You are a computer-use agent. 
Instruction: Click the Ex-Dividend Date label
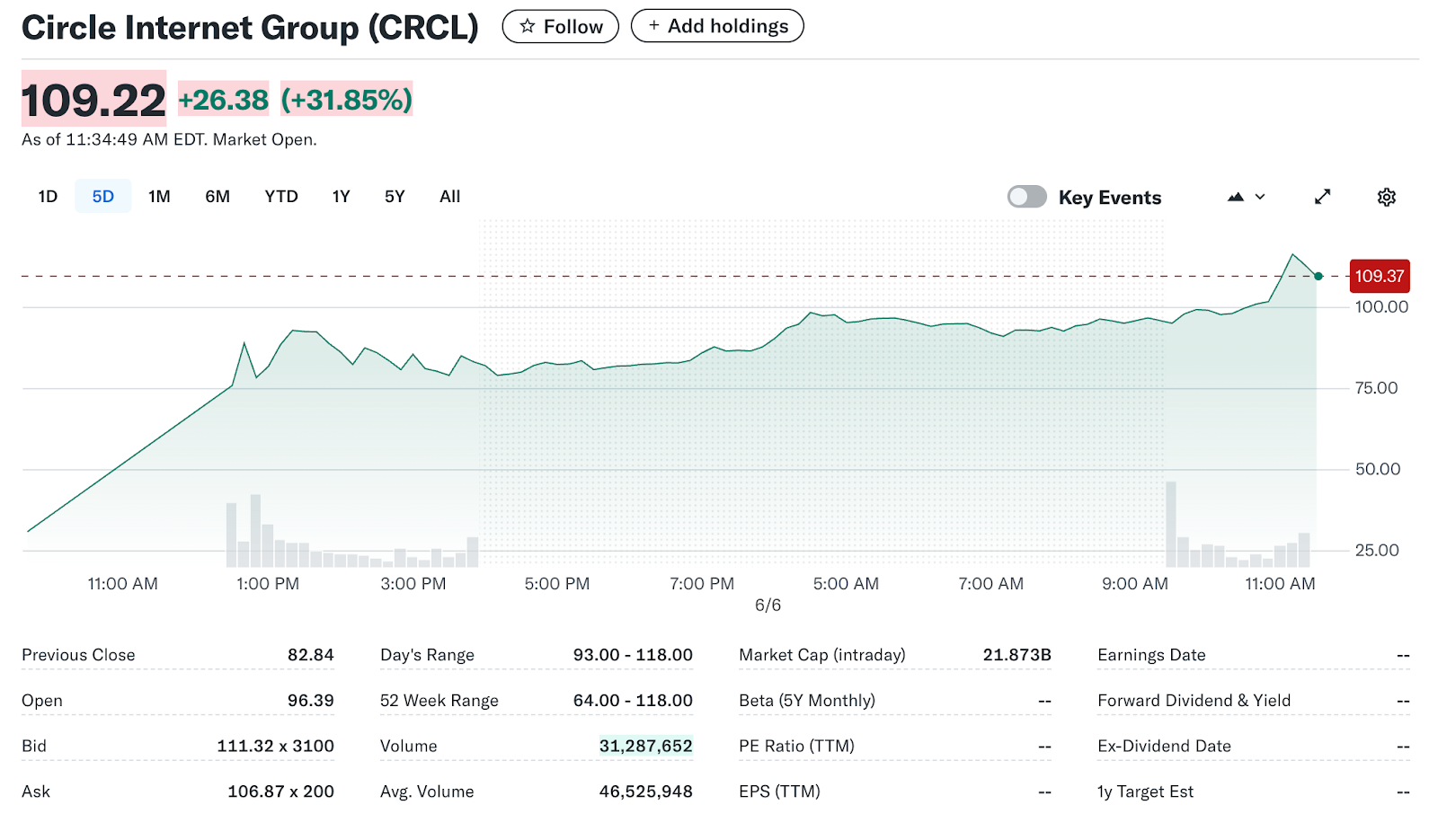tap(1164, 747)
